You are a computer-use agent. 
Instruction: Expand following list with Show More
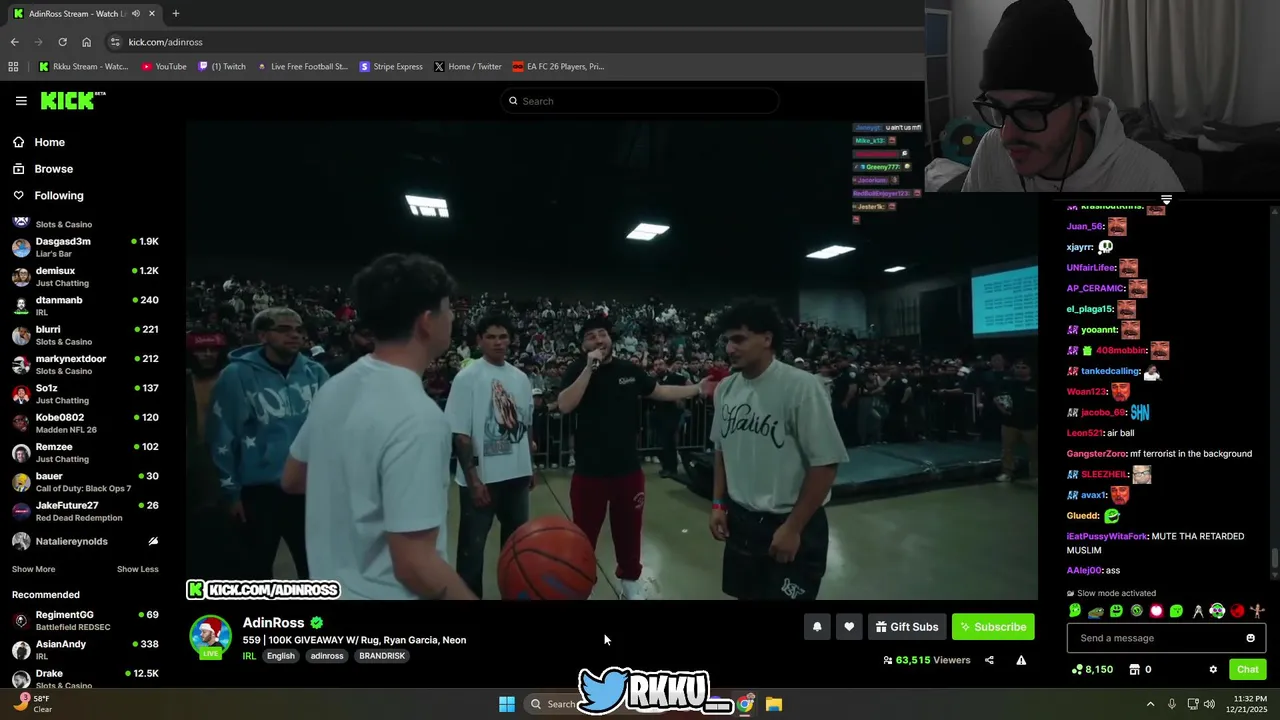(x=33, y=569)
